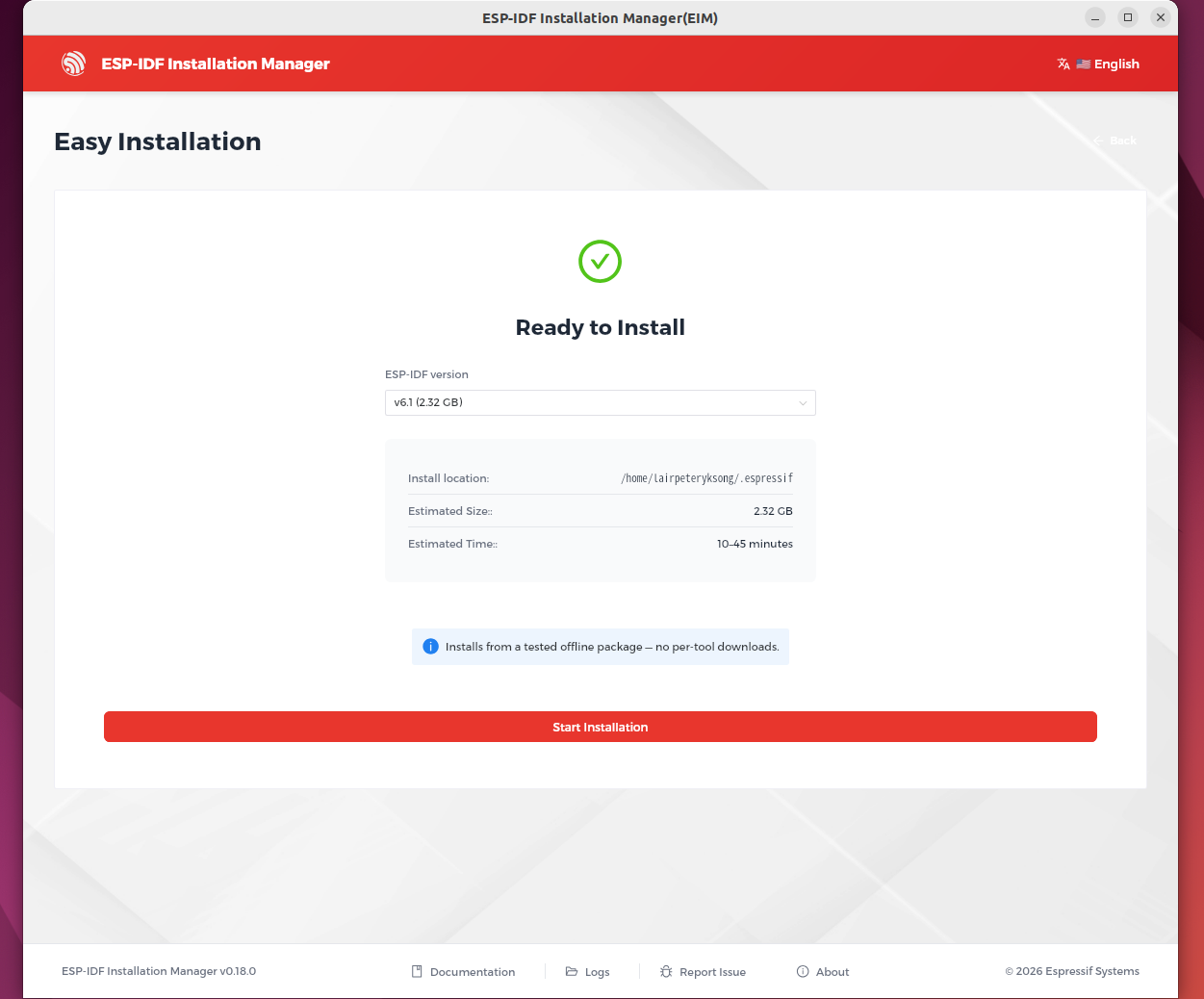
Task: Open the language translation icon
Action: pyautogui.click(x=1063, y=64)
